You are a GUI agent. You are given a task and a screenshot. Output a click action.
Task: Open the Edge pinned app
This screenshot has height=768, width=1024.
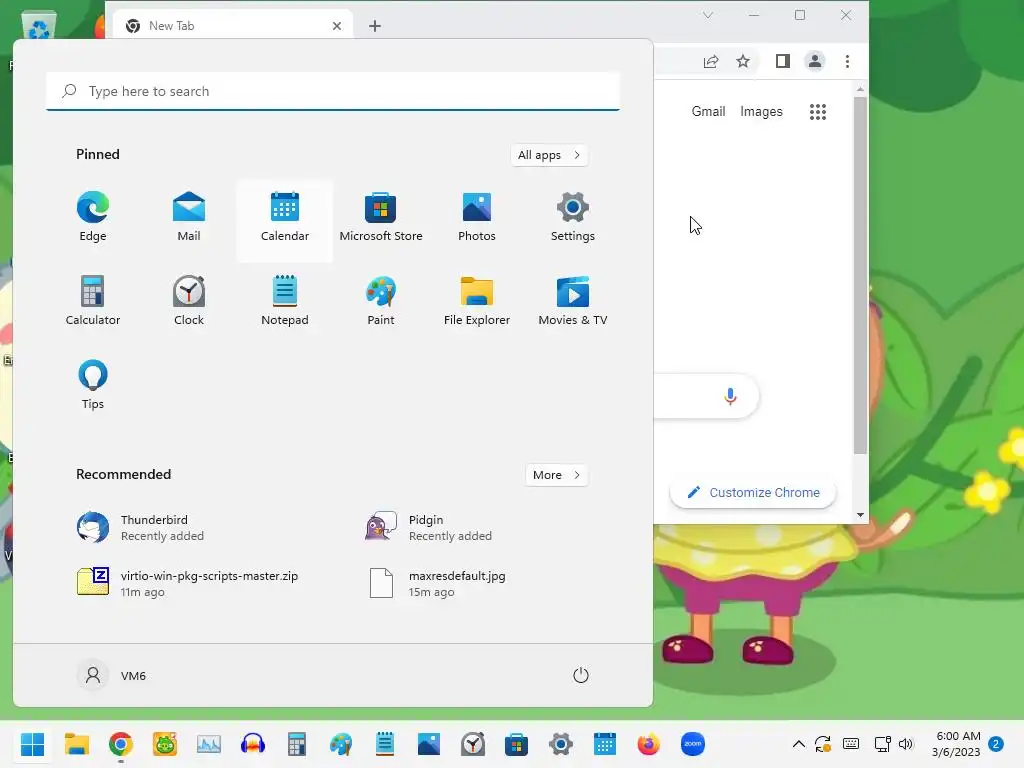(x=93, y=217)
